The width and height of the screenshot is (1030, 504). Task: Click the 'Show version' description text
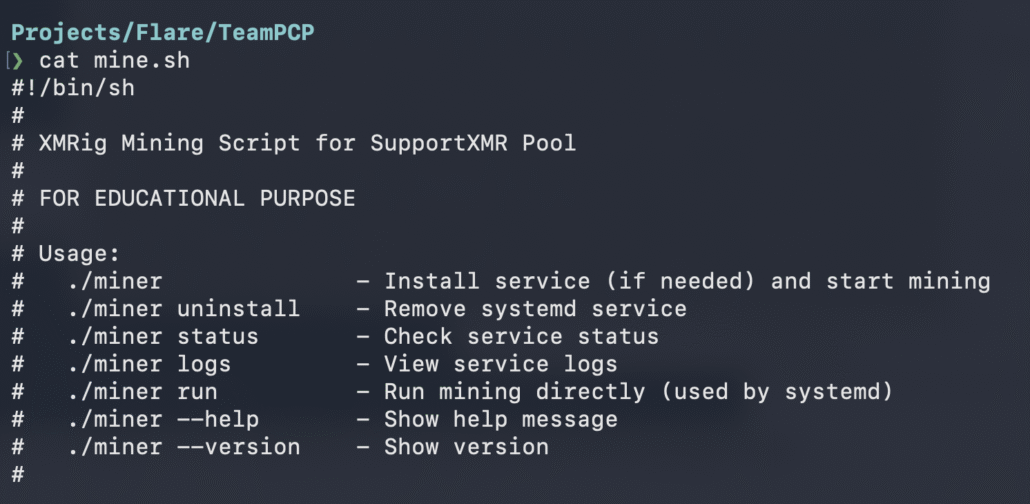point(466,447)
